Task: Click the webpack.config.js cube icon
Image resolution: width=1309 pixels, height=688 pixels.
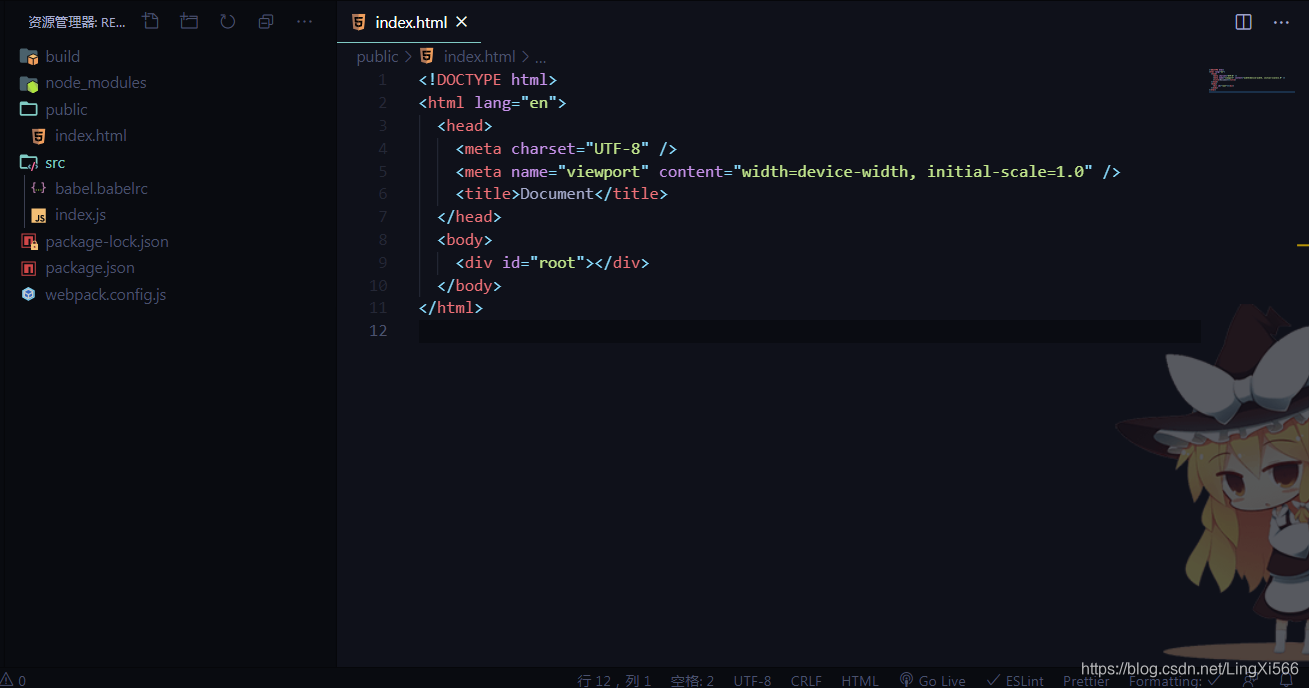Action: pyautogui.click(x=28, y=294)
